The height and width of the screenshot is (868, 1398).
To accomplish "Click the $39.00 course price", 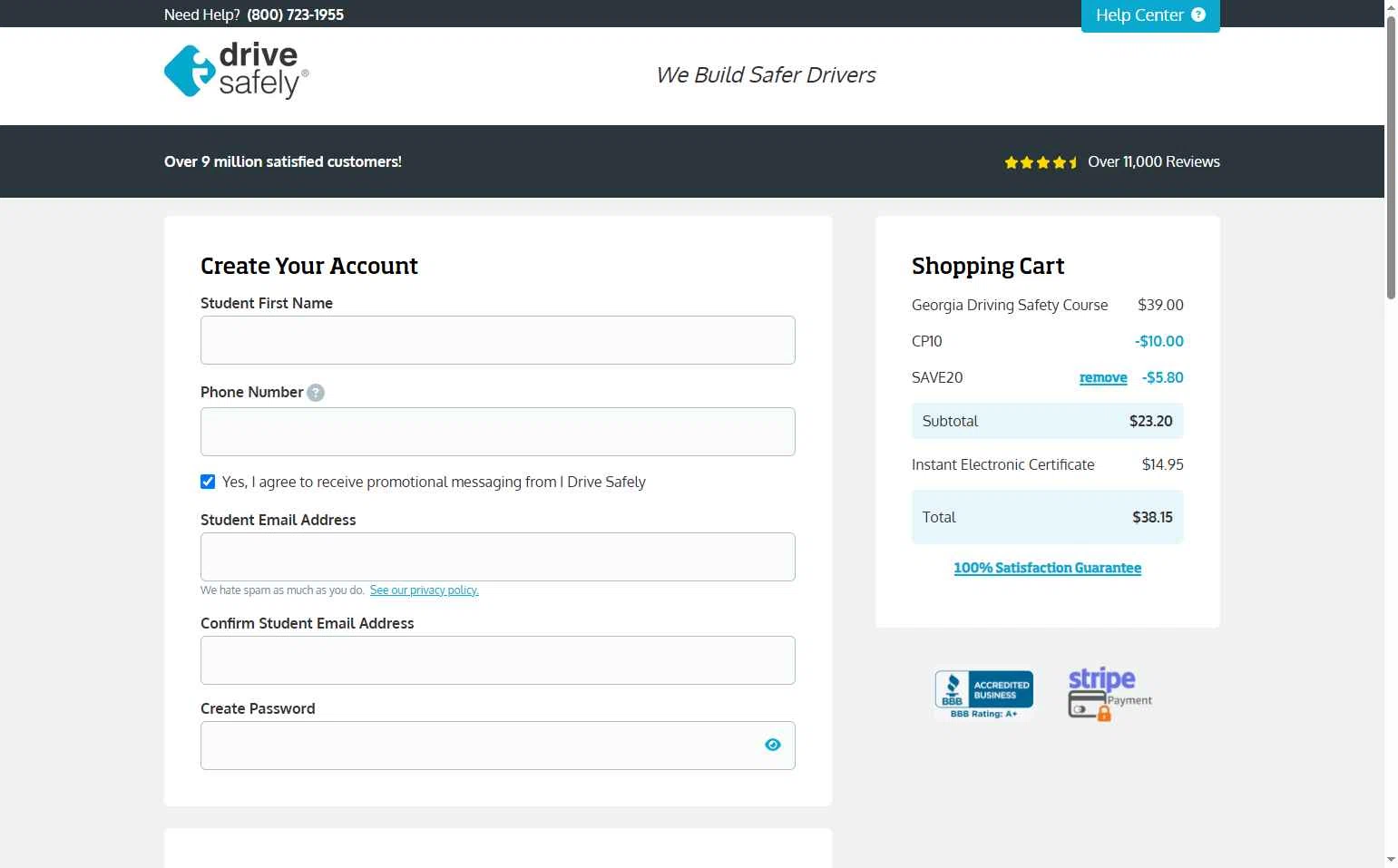I will click(x=1160, y=305).
